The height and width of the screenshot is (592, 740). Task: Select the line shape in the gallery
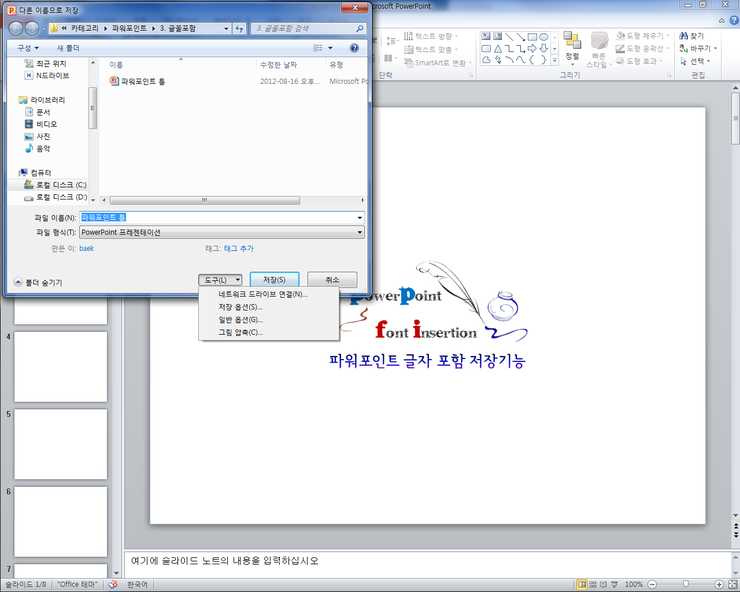509,37
